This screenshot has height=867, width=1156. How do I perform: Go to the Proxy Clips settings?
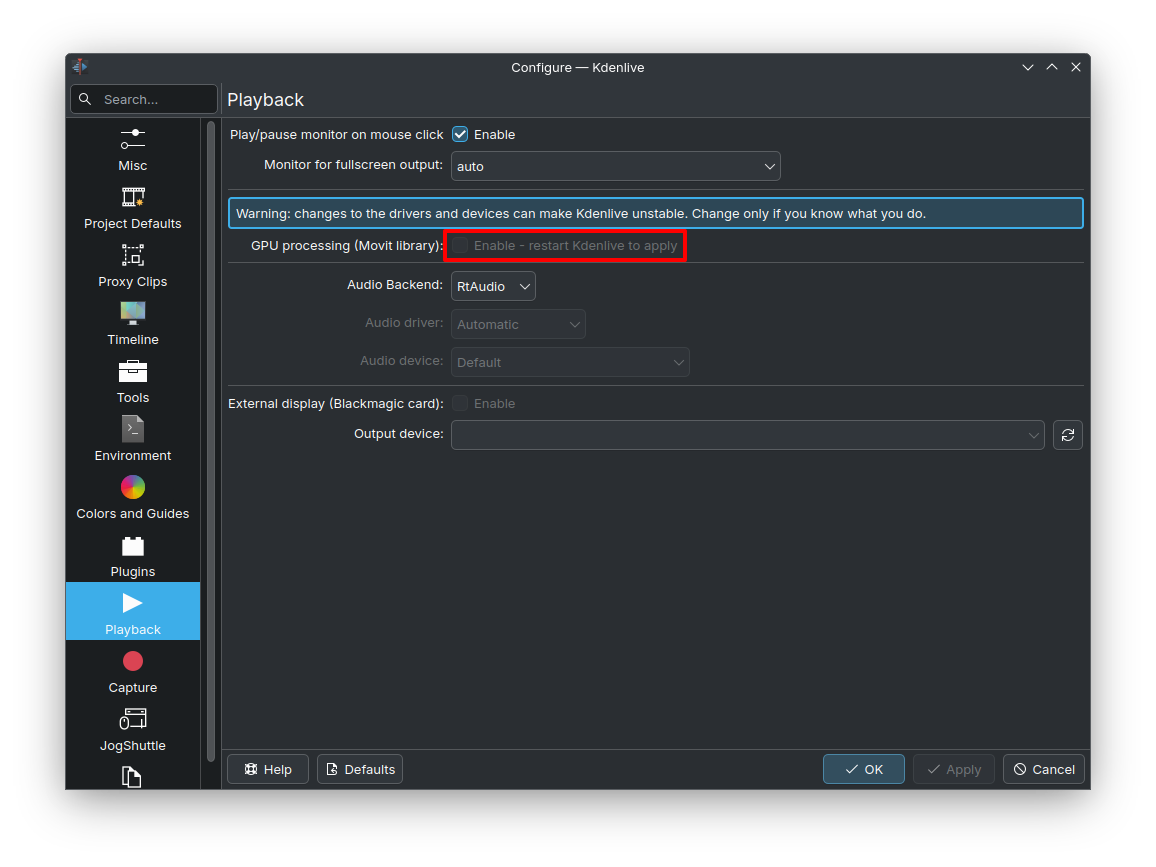(133, 265)
